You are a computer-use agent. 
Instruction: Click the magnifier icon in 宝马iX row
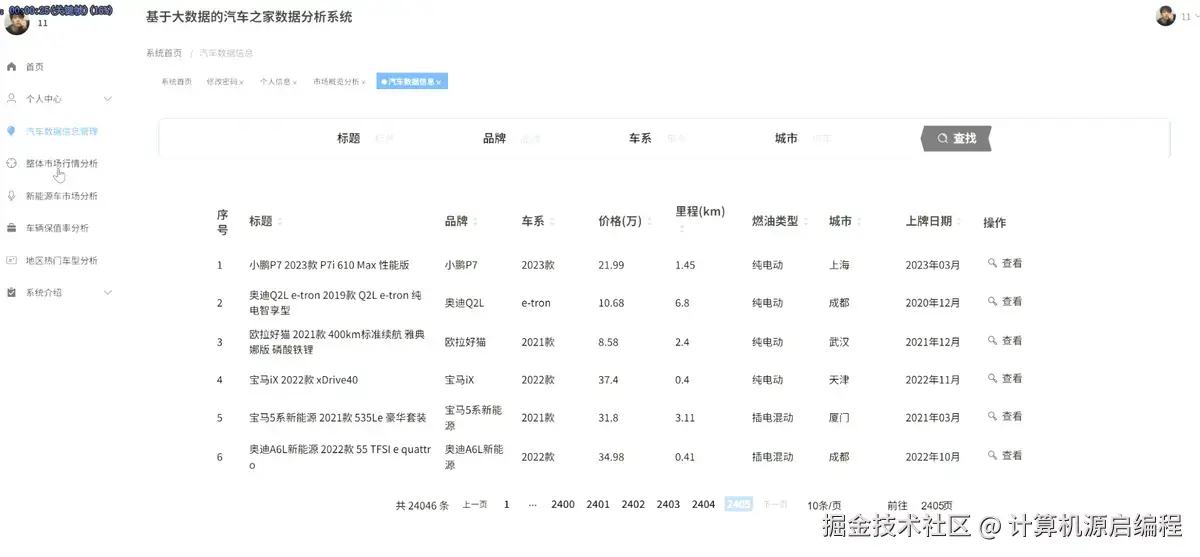click(x=992, y=379)
